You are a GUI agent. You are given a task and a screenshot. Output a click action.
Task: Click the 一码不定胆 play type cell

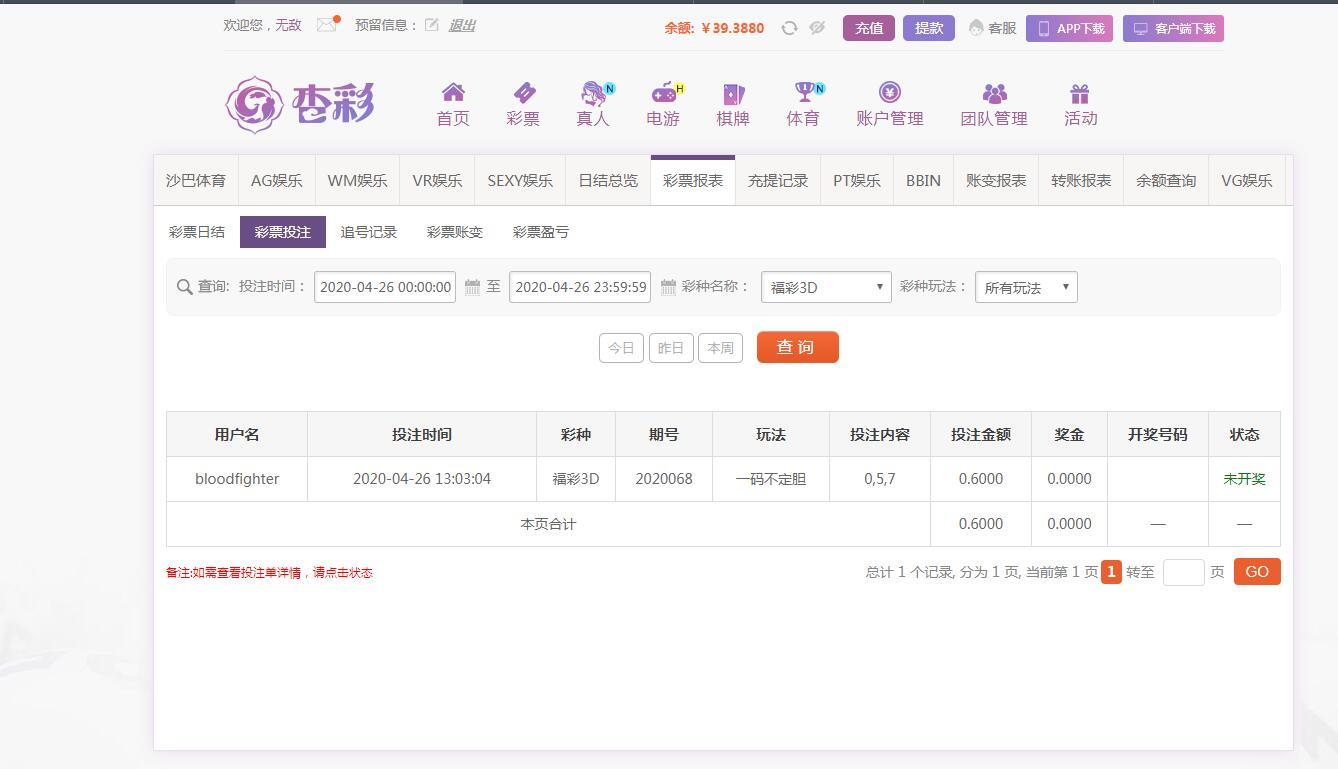[x=771, y=479]
